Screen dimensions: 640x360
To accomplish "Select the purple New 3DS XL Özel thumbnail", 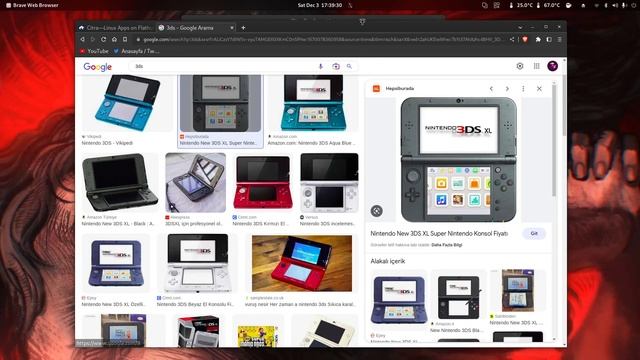I will pyautogui.click(x=116, y=263).
